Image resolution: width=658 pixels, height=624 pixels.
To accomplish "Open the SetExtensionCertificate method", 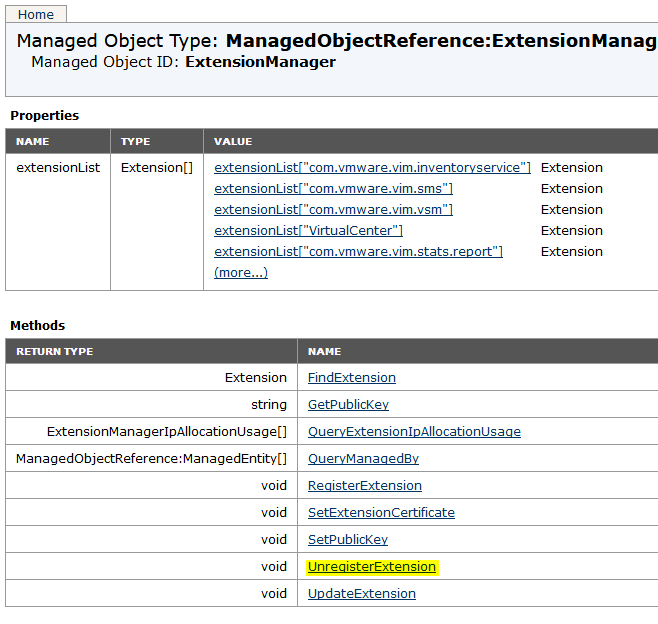I will 381,513.
